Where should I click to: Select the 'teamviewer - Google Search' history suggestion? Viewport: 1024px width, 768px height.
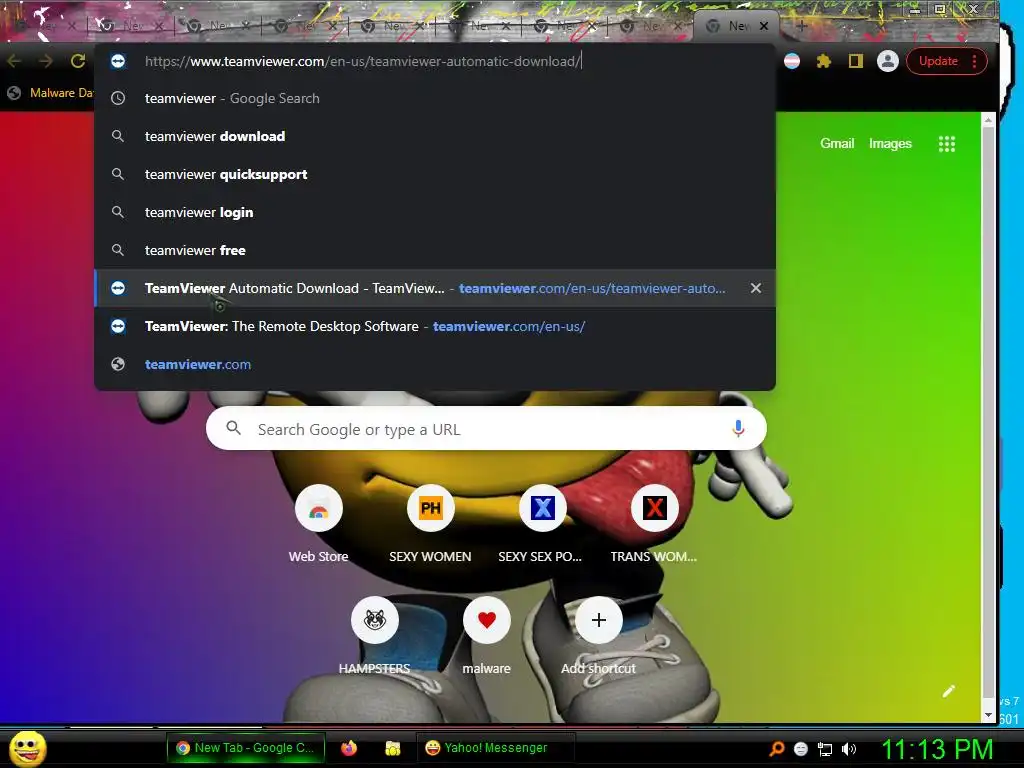(x=435, y=99)
